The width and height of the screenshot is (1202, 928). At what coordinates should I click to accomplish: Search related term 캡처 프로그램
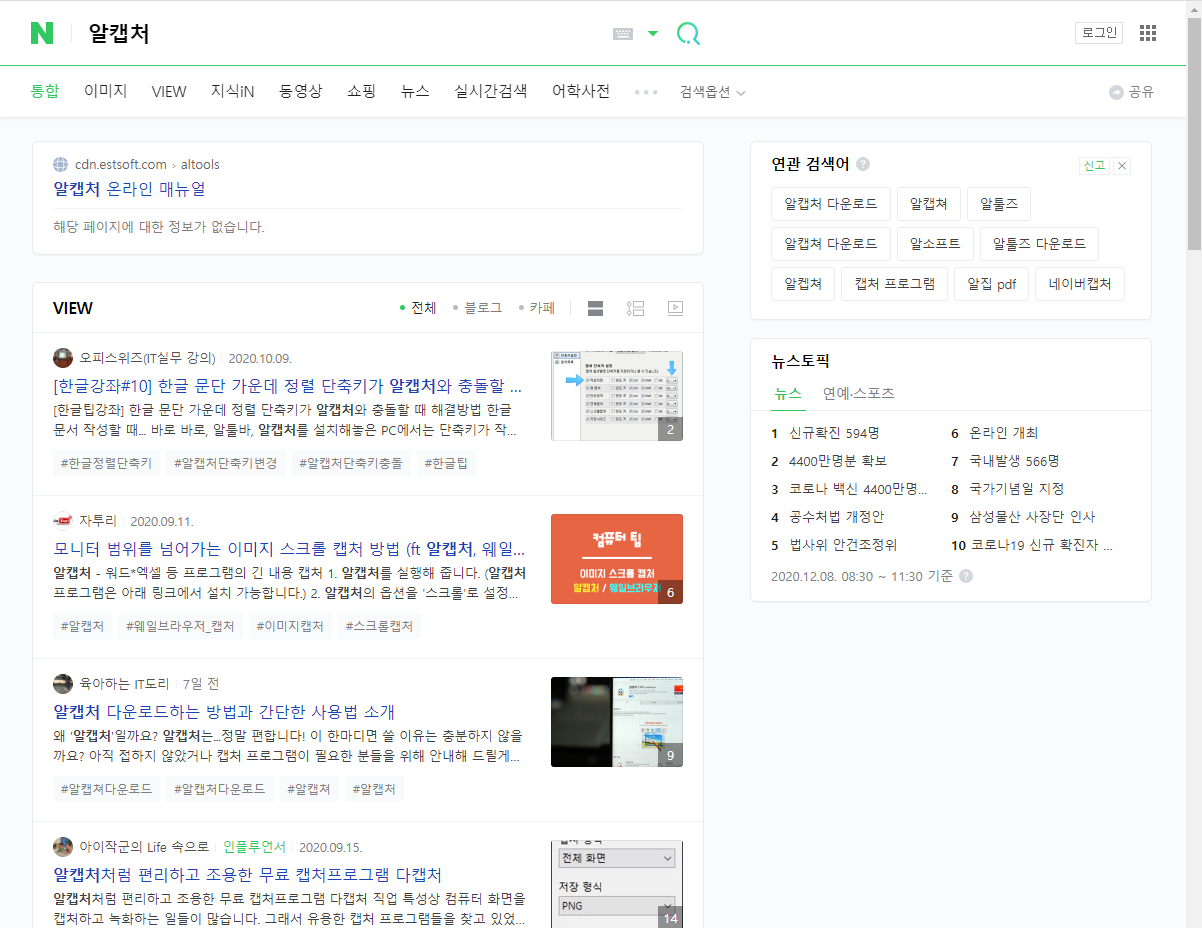click(x=895, y=284)
